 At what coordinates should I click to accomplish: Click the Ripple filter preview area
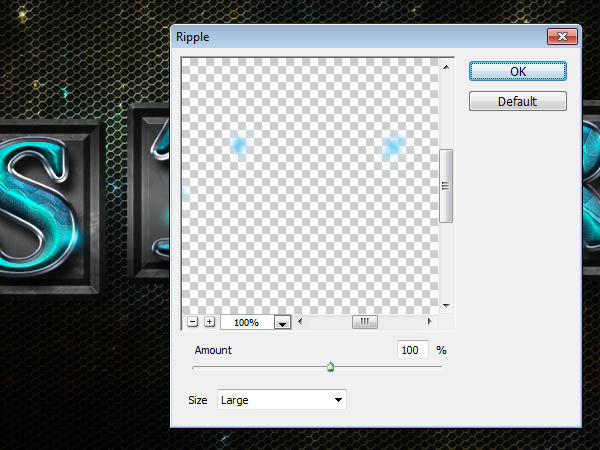310,186
